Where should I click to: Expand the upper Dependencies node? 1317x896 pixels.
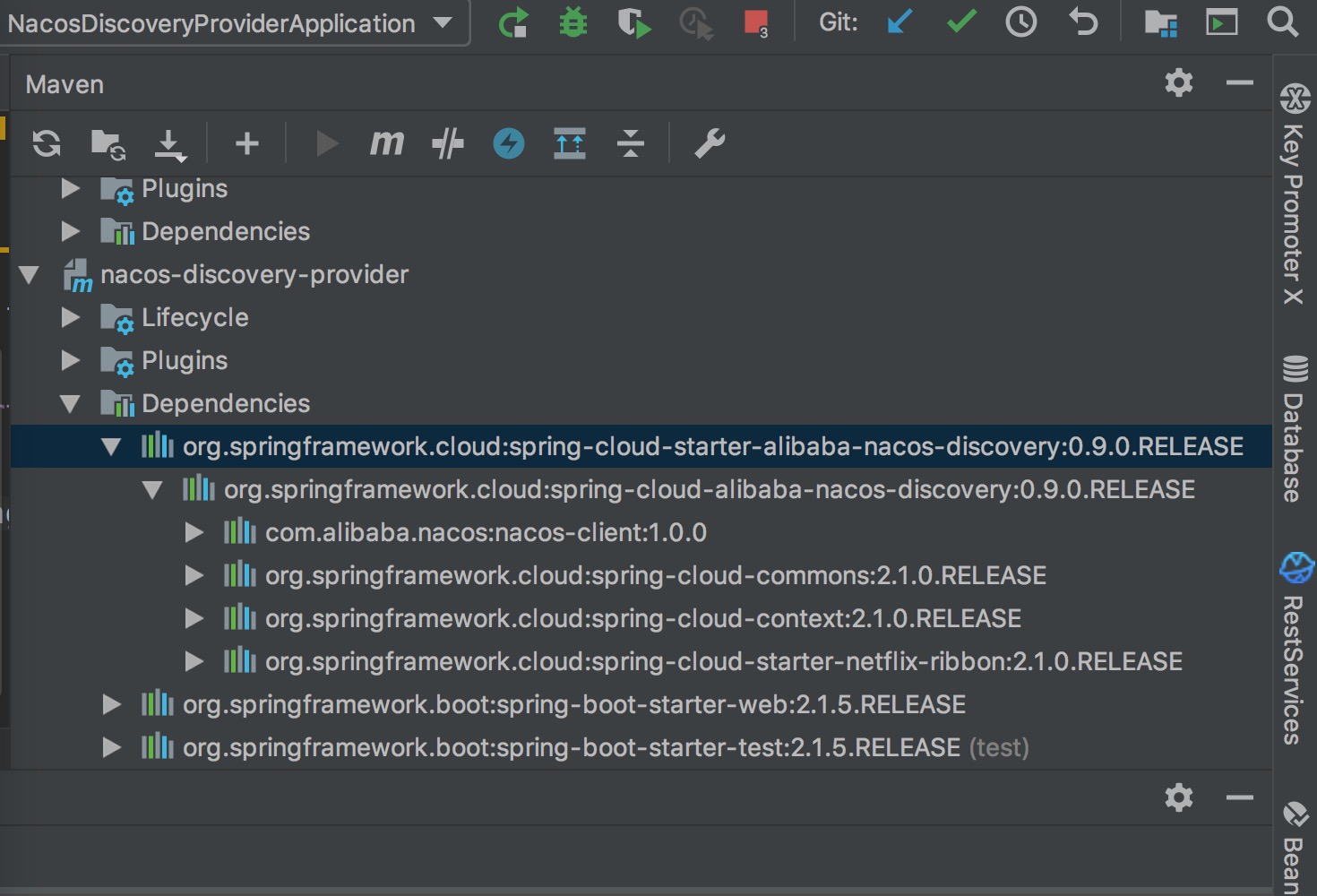(71, 231)
